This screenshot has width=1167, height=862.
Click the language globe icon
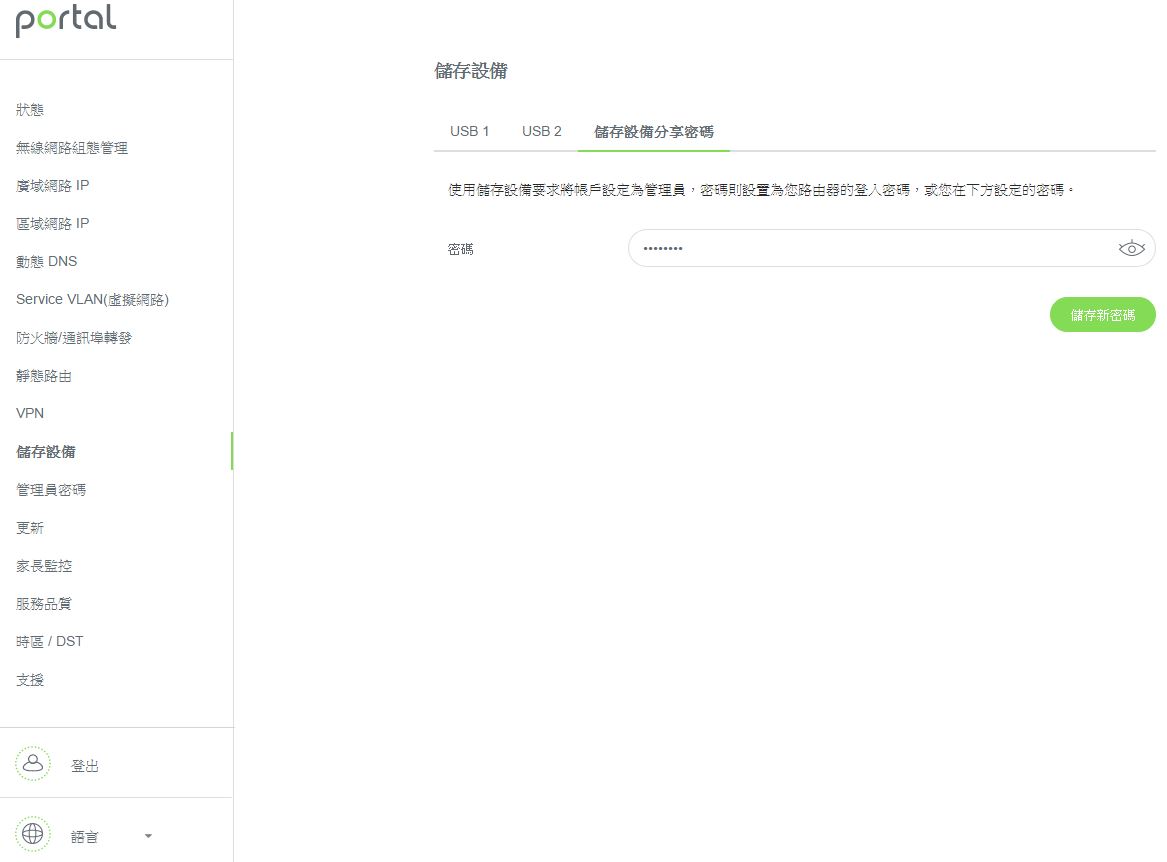point(33,834)
